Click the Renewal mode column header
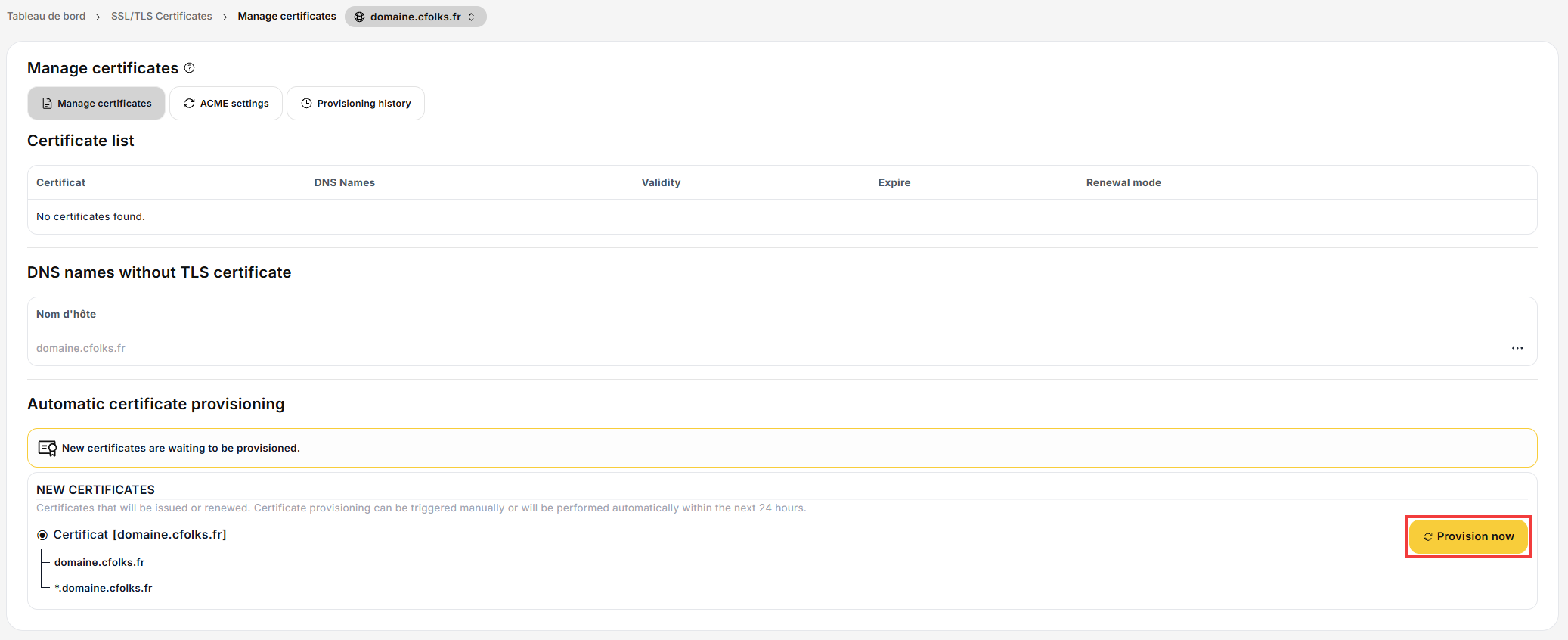The image size is (1568, 640). [x=1123, y=182]
